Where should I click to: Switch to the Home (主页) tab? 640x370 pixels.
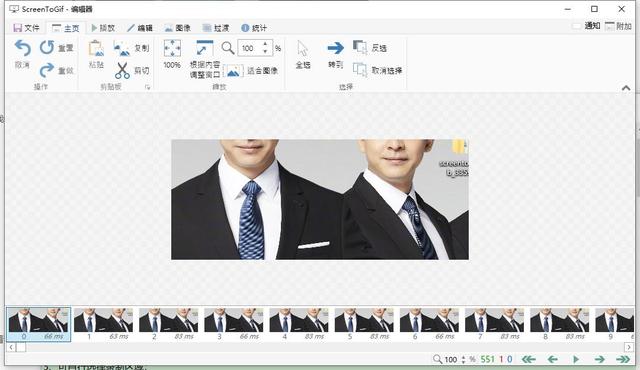[x=65, y=28]
